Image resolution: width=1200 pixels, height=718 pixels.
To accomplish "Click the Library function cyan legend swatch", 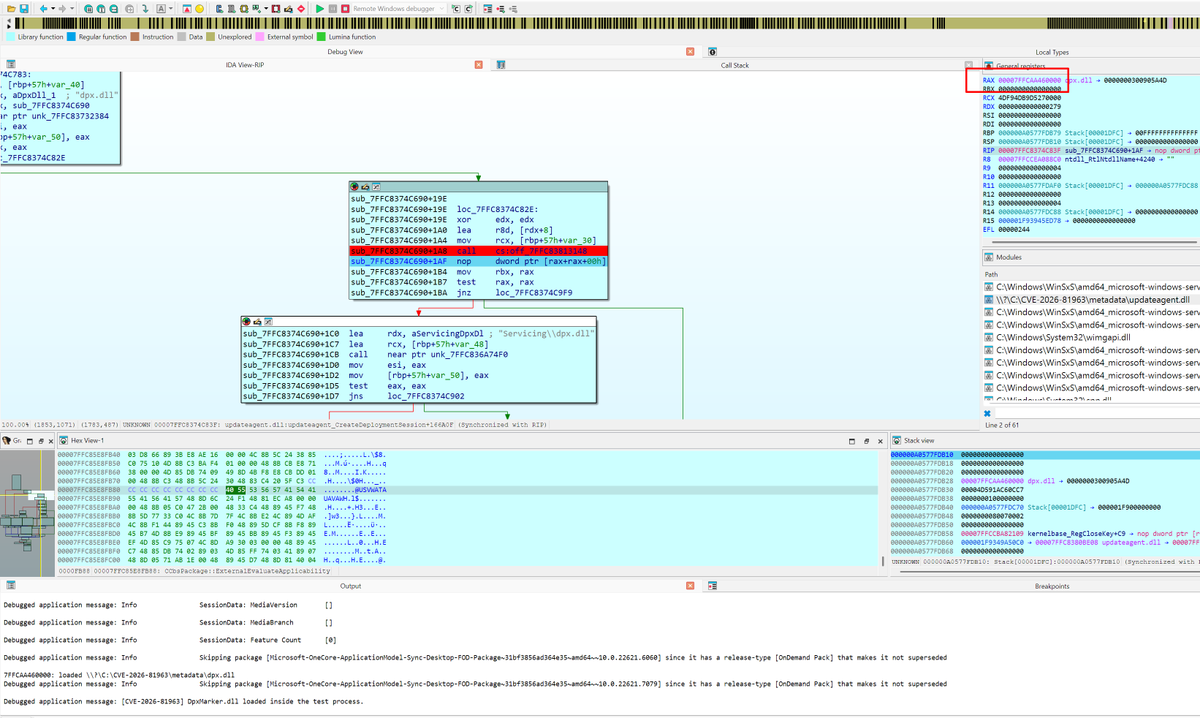I will (11, 37).
